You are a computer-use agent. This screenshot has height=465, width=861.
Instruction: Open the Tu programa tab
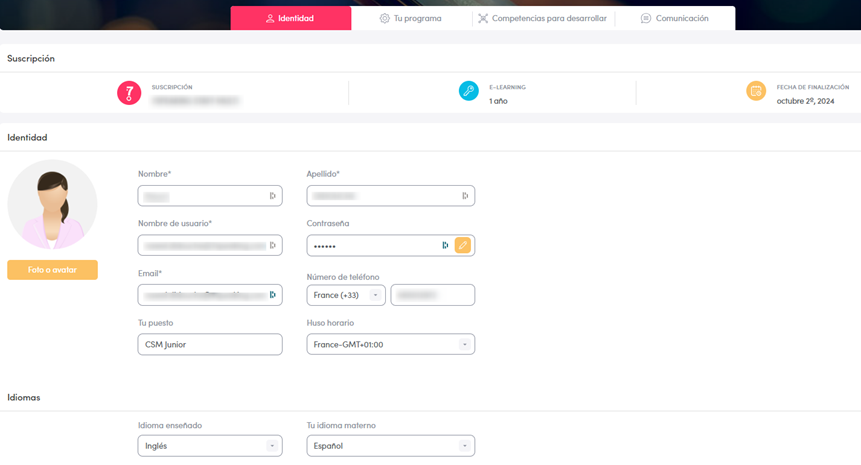click(x=411, y=18)
